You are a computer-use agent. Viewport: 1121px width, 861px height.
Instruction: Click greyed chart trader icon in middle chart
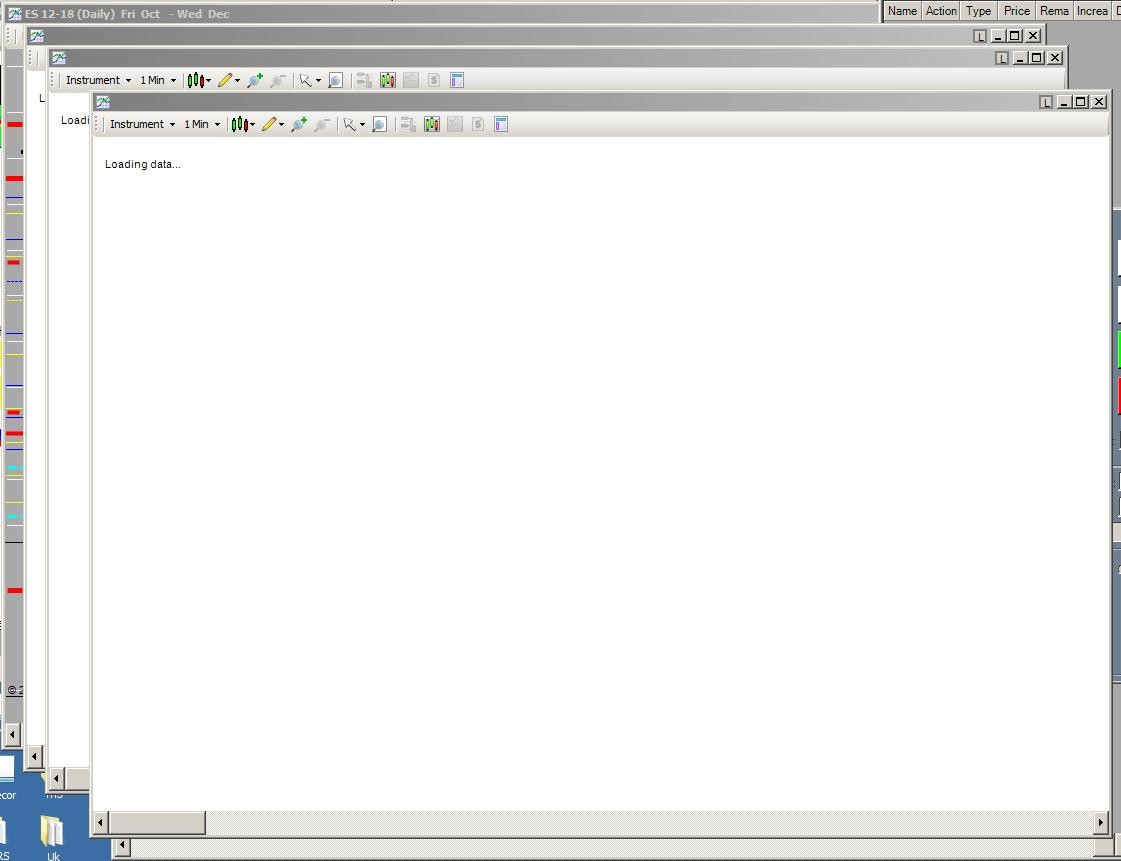pos(364,80)
